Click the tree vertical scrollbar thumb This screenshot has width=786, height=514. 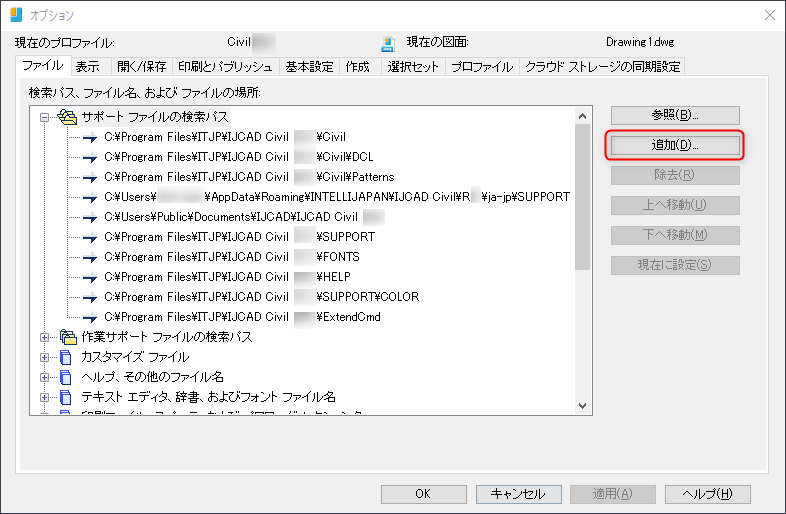pyautogui.click(x=582, y=197)
